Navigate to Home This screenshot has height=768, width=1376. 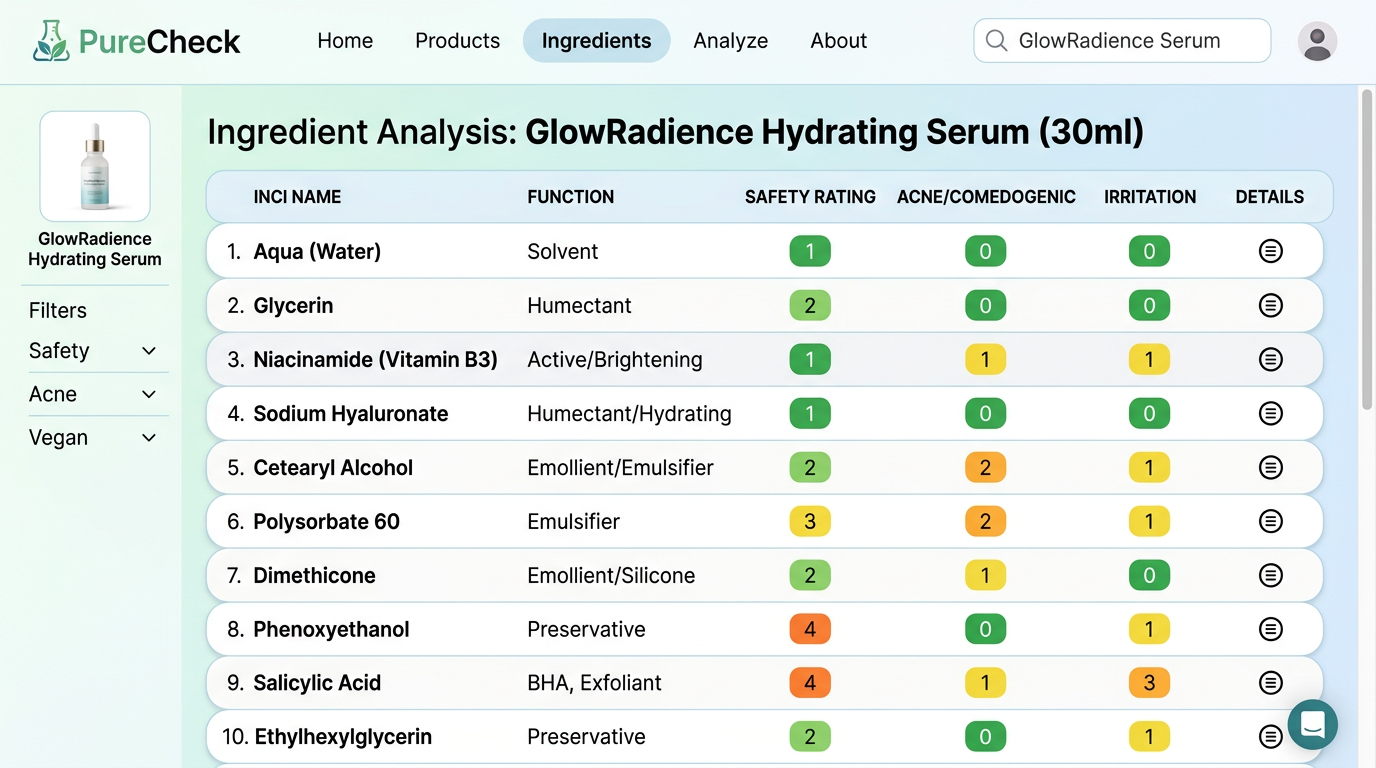(345, 41)
